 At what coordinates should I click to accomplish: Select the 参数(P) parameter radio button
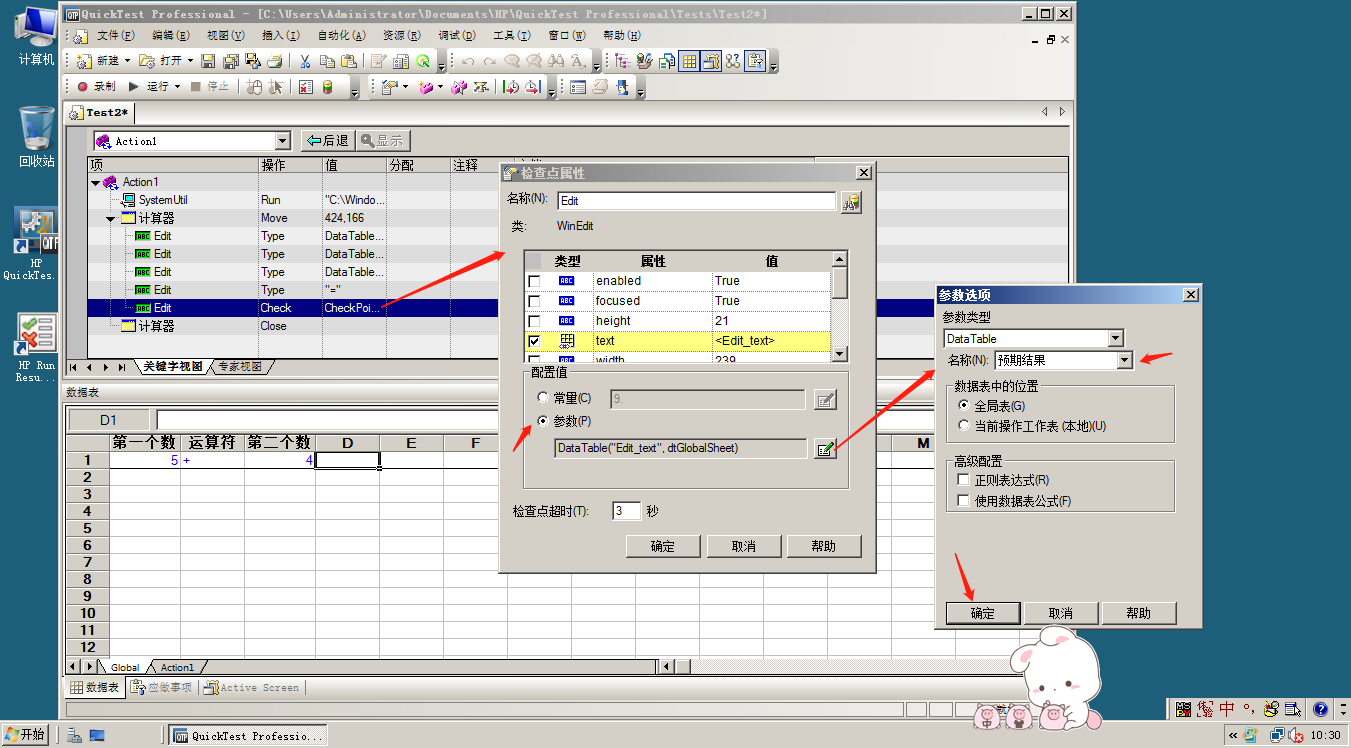tap(544, 421)
